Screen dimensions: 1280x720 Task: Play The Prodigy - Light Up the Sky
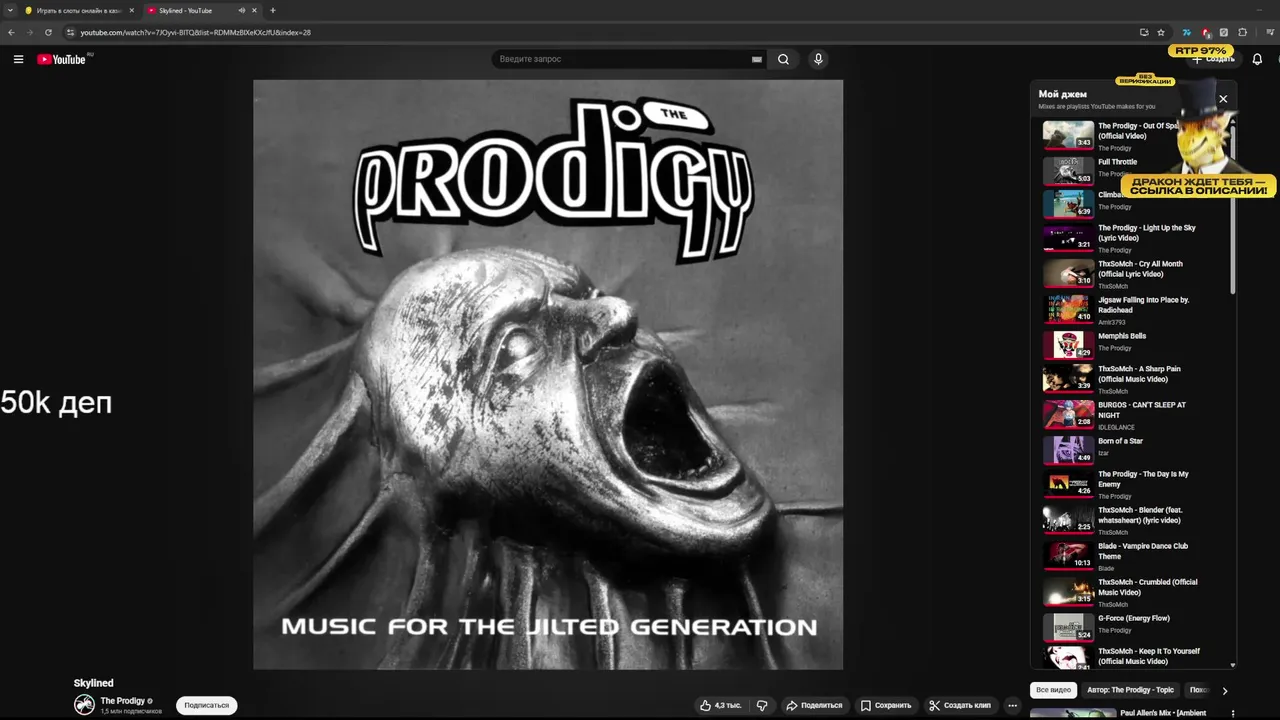pos(1133,238)
